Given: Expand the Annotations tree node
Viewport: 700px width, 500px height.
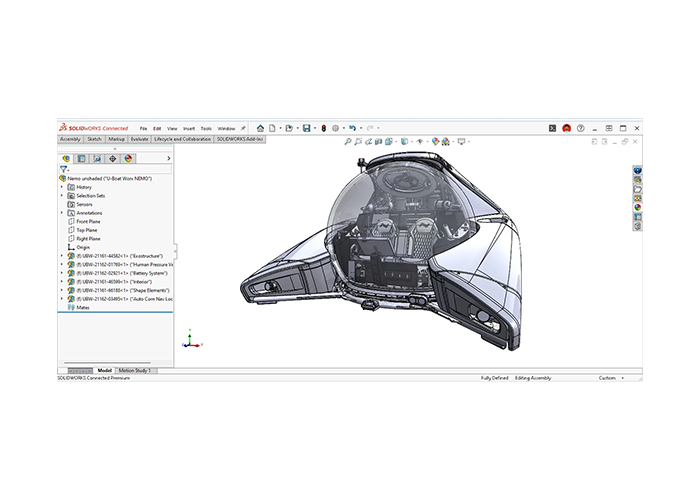Looking at the screenshot, I should tap(62, 213).
